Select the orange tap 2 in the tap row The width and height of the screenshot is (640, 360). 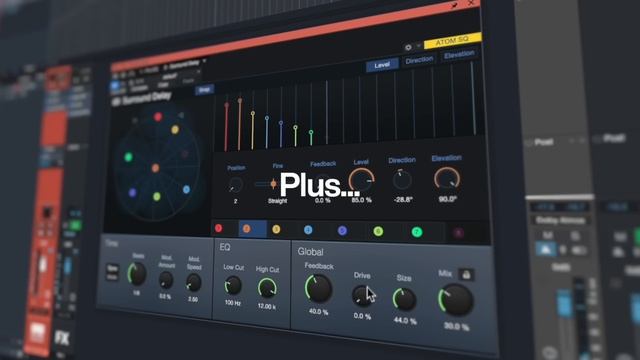pos(247,229)
